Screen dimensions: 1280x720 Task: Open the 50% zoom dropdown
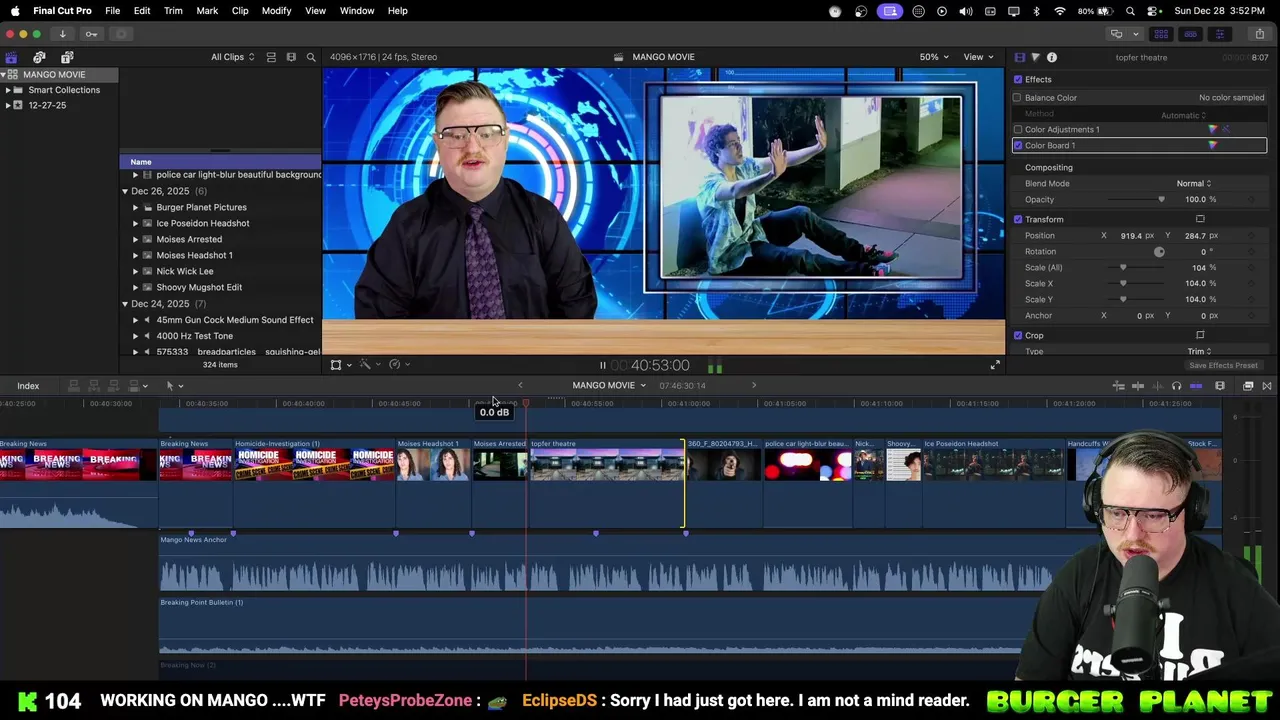point(934,57)
